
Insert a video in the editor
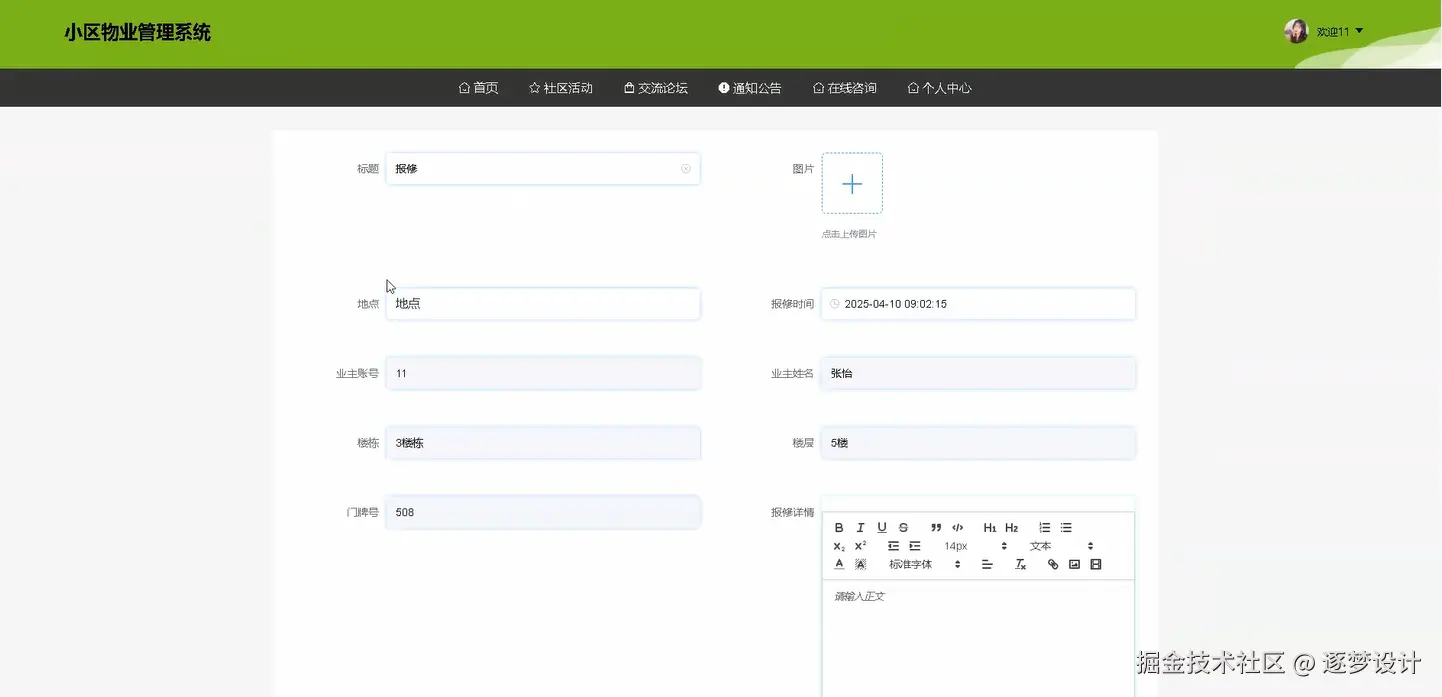1096,564
